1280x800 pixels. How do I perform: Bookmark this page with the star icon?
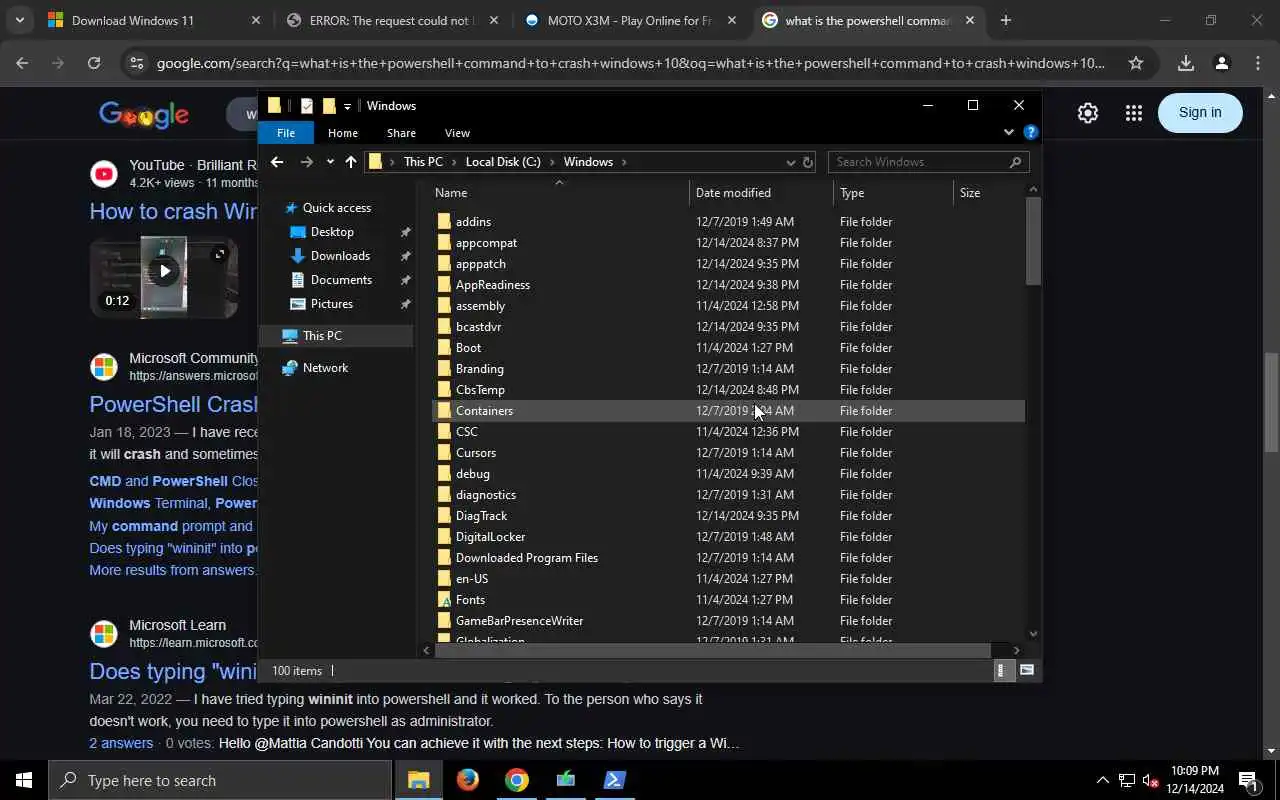pos(1136,63)
